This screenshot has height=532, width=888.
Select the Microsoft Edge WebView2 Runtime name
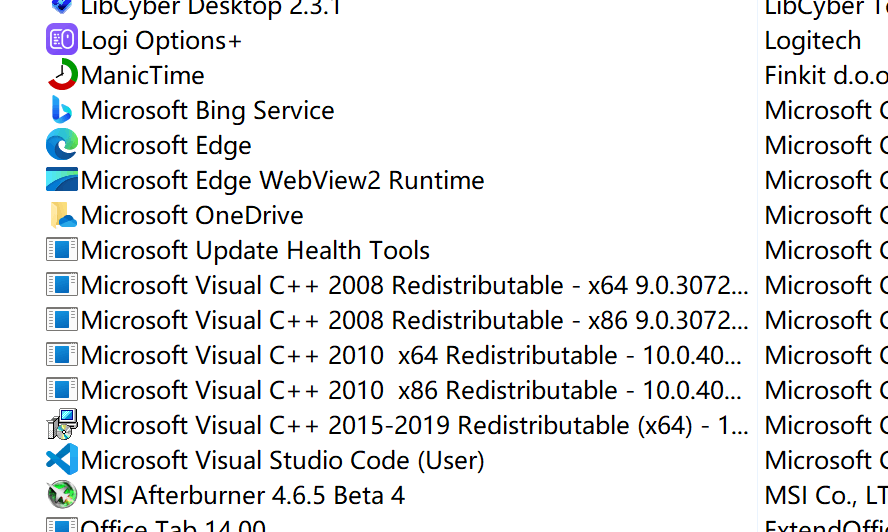(283, 180)
